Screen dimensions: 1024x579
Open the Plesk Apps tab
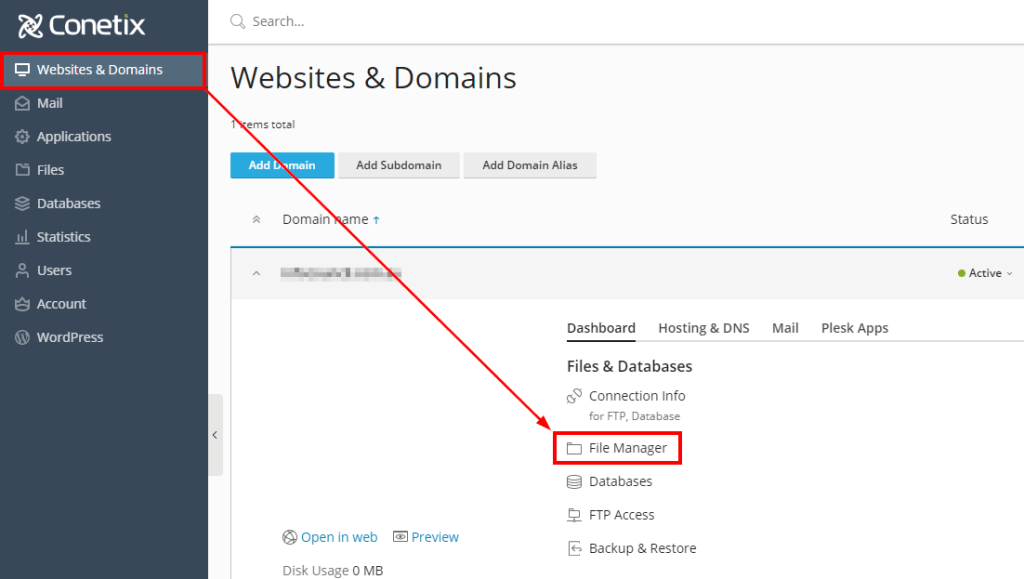click(x=854, y=327)
